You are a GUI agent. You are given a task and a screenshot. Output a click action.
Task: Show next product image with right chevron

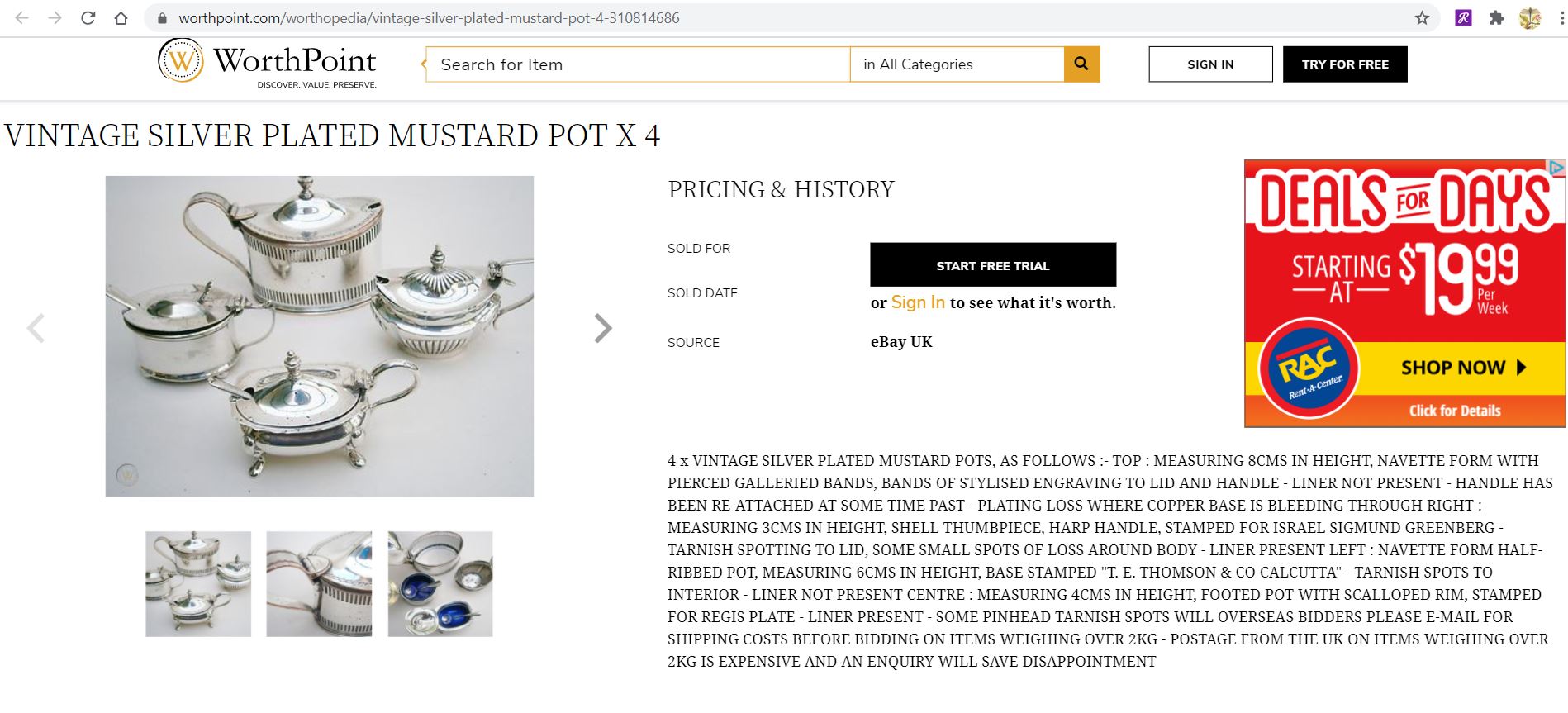point(603,328)
